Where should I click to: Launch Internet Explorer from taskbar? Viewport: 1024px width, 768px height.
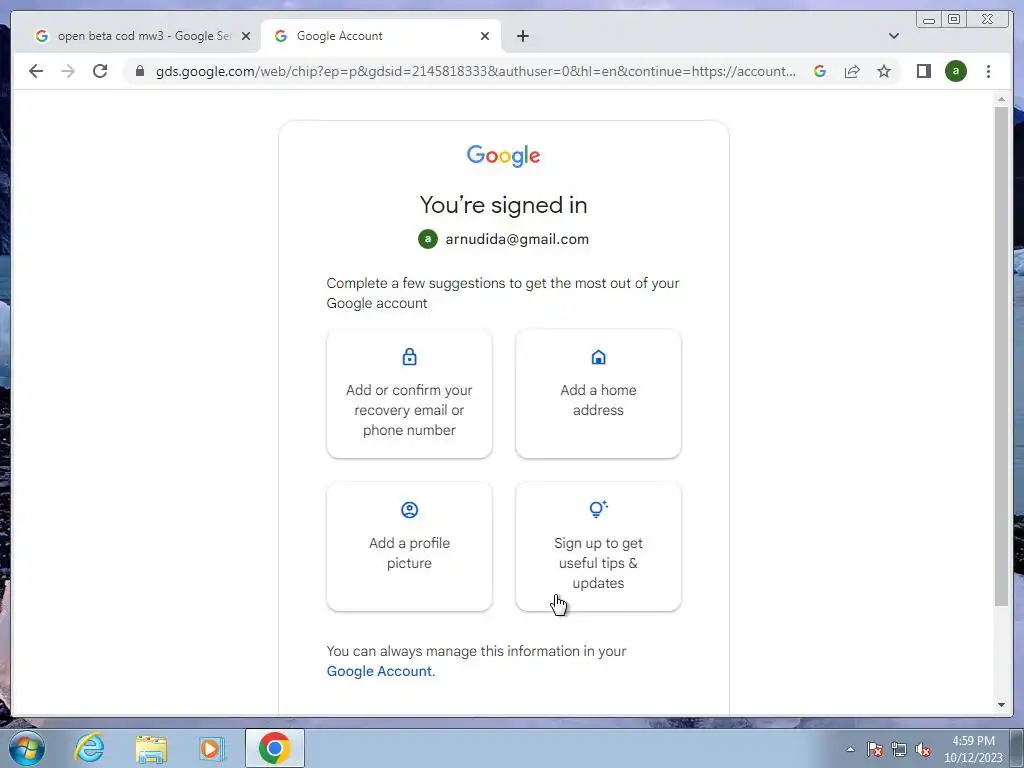coord(89,748)
